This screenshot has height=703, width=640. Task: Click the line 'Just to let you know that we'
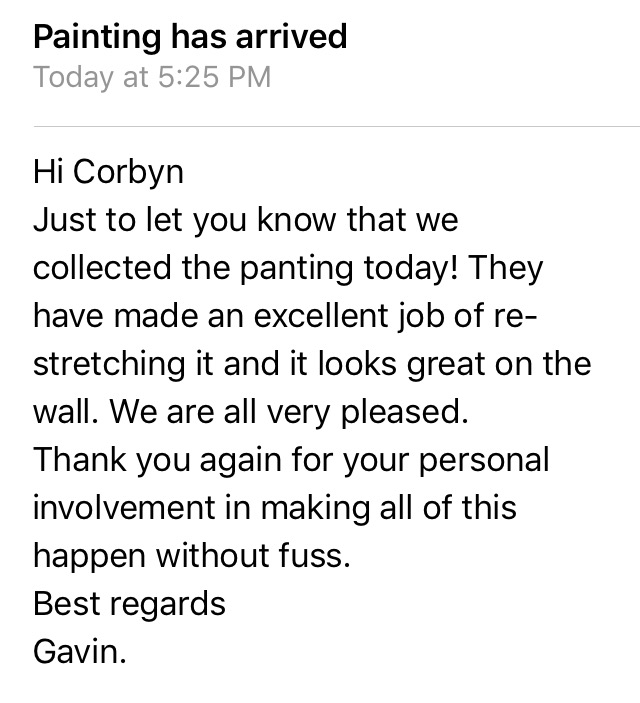[x=246, y=220]
